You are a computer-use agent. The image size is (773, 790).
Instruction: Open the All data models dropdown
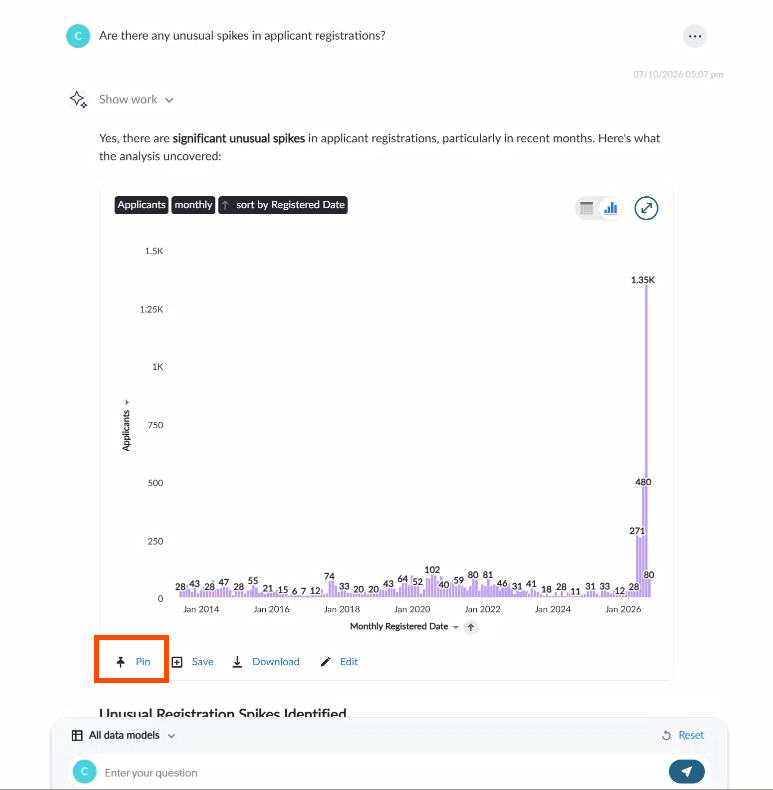pos(123,736)
